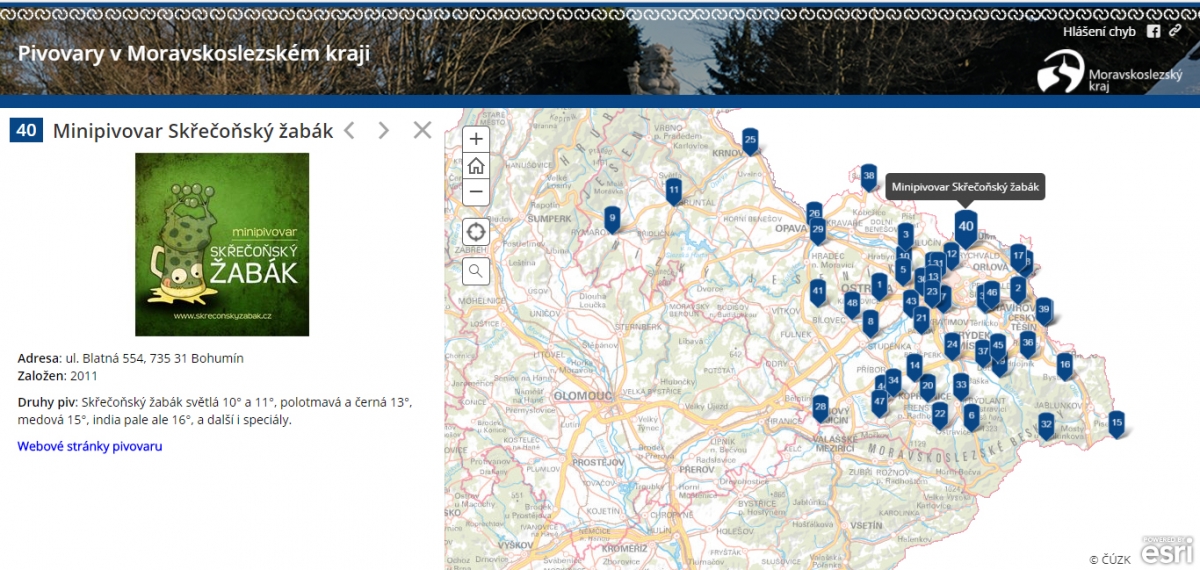Screen dimensions: 1200x570
Task: Close the brewery detail panel
Action: coord(422,130)
